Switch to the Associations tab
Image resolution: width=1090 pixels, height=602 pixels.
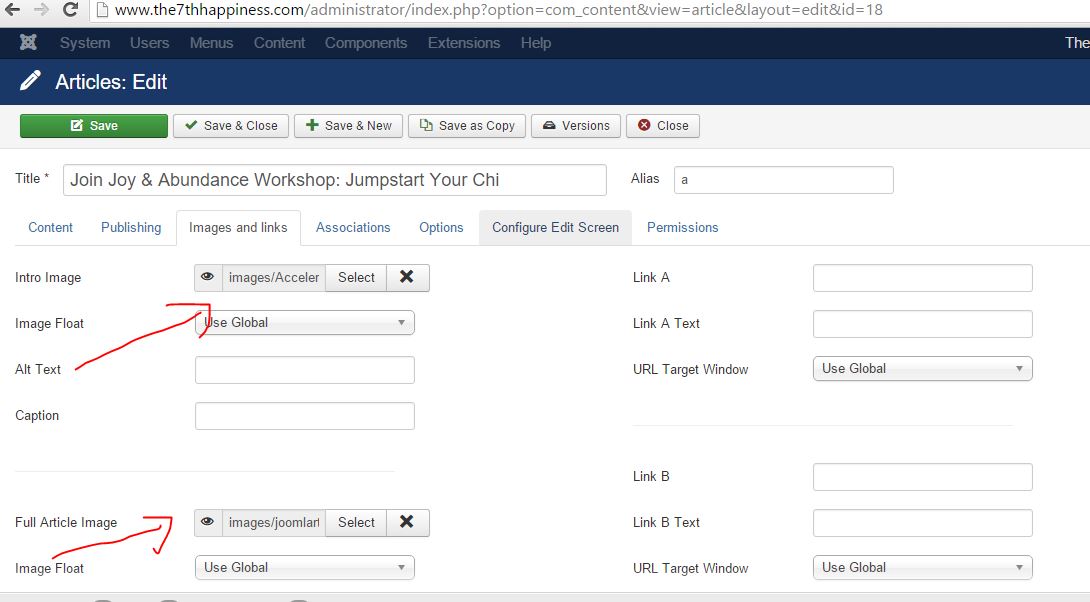click(353, 227)
